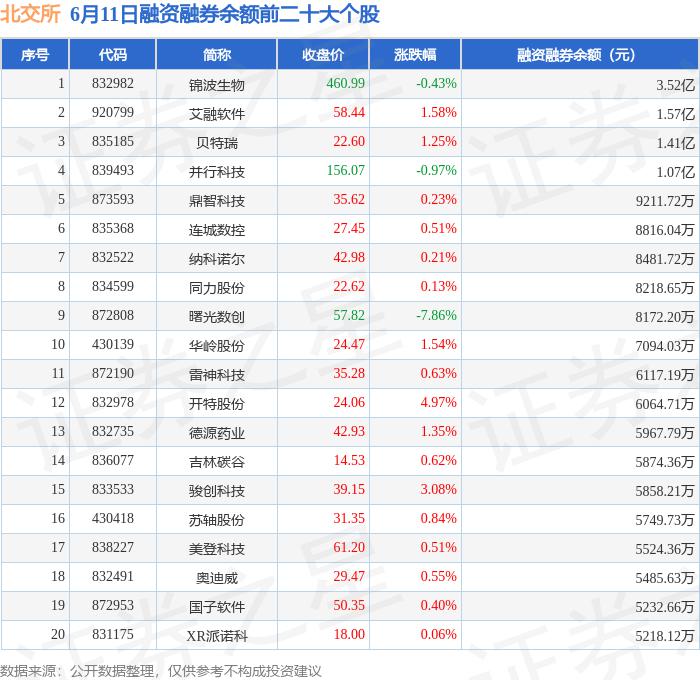Select stock code 832522
The height and width of the screenshot is (680, 700).
pyautogui.click(x=112, y=258)
